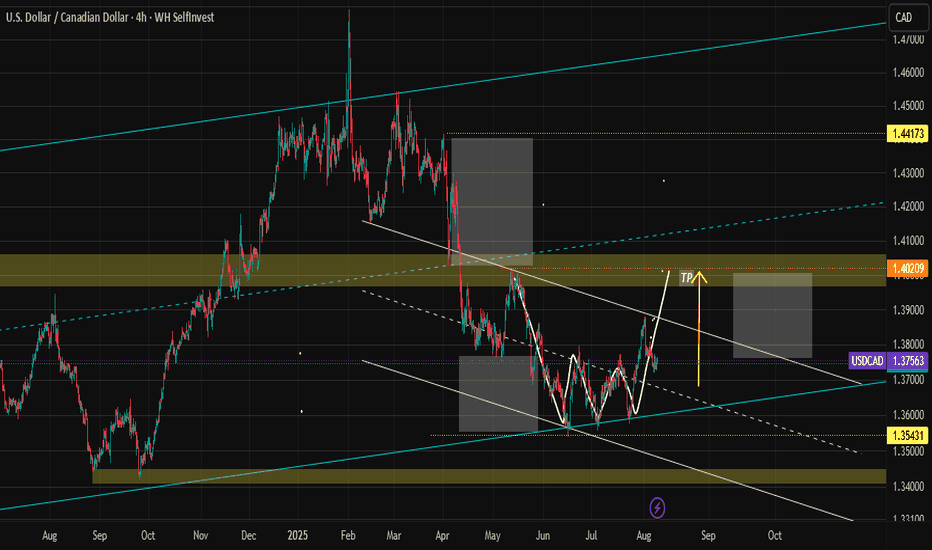
Task: Click the Jul label on time axis
Action: [x=591, y=535]
